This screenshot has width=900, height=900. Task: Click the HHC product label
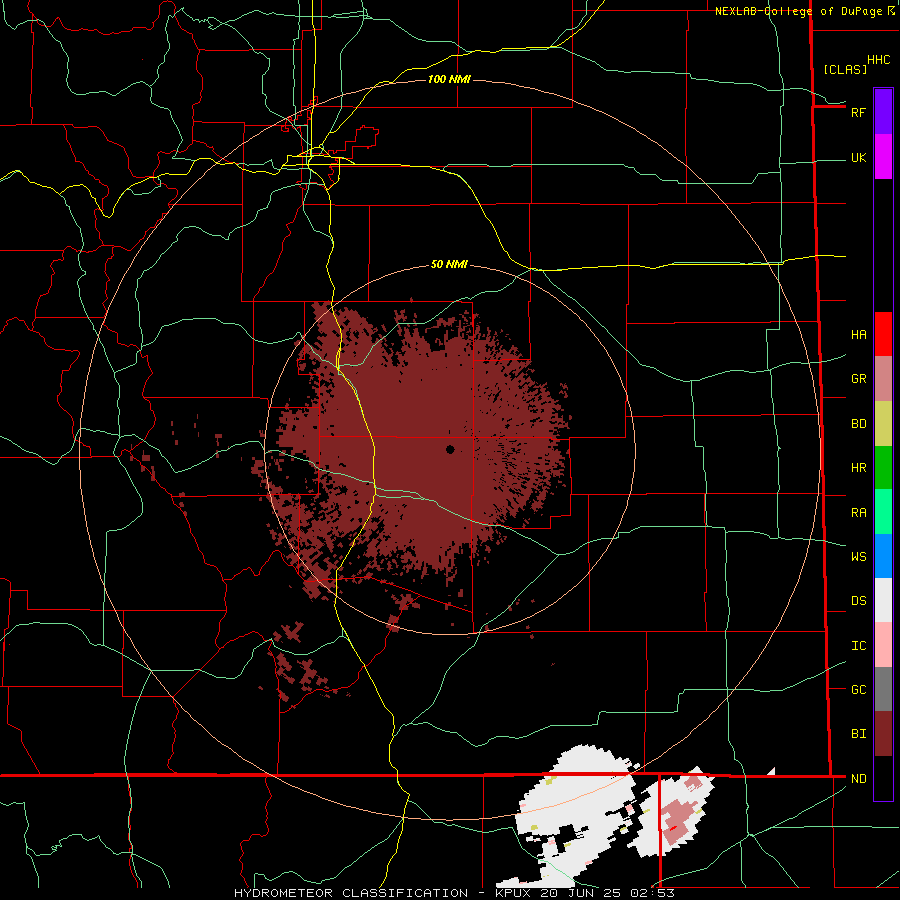[879, 60]
